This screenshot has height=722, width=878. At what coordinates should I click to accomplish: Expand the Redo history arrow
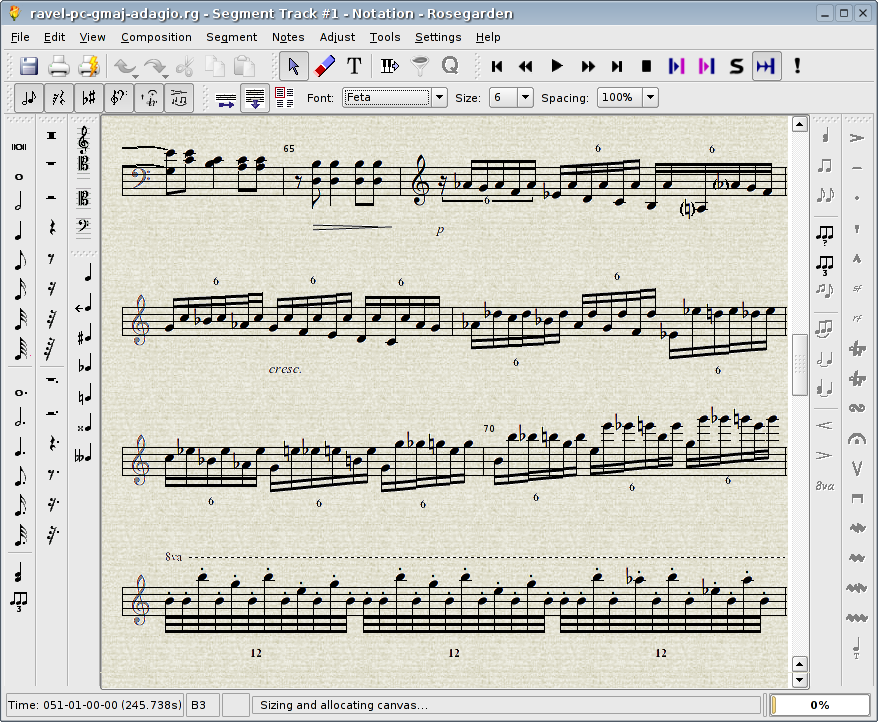[x=165, y=76]
